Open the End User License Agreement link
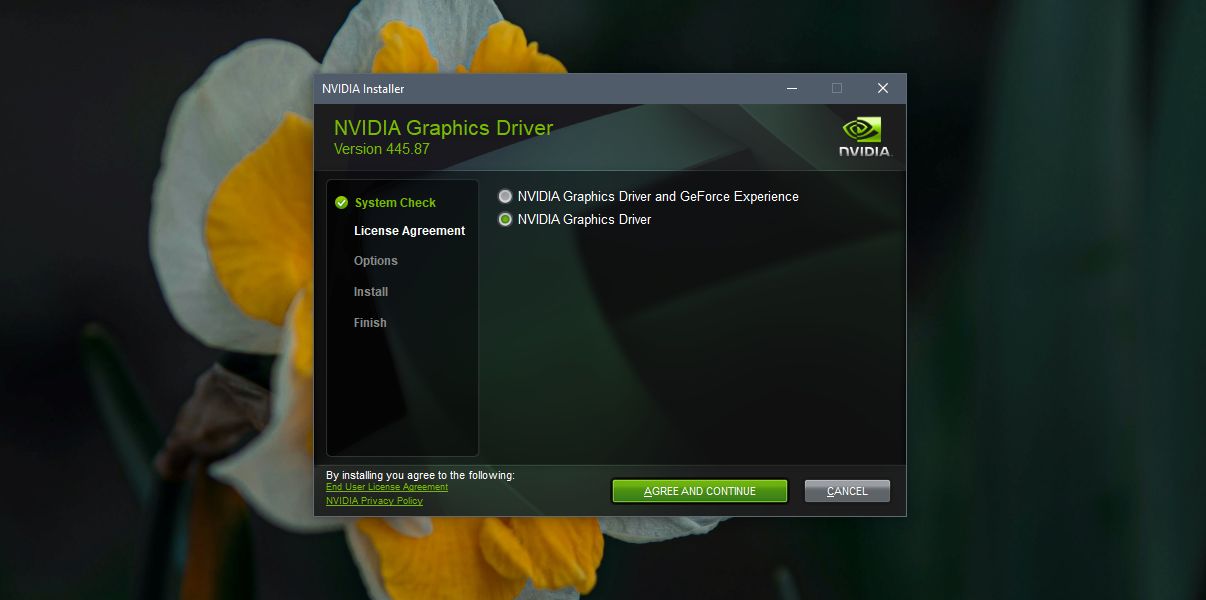Image resolution: width=1206 pixels, height=600 pixels. [x=387, y=488]
